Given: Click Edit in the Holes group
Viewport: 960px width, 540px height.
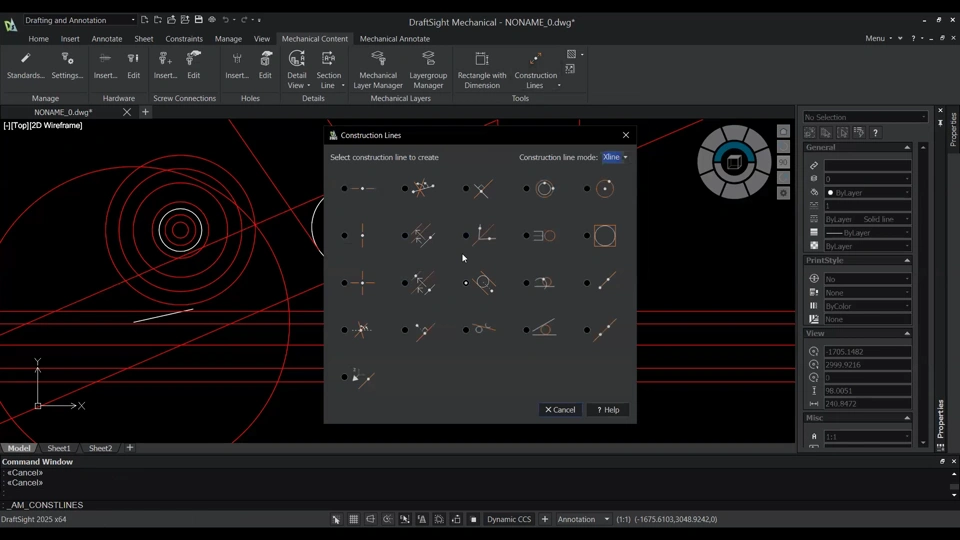Looking at the screenshot, I should point(265,66).
